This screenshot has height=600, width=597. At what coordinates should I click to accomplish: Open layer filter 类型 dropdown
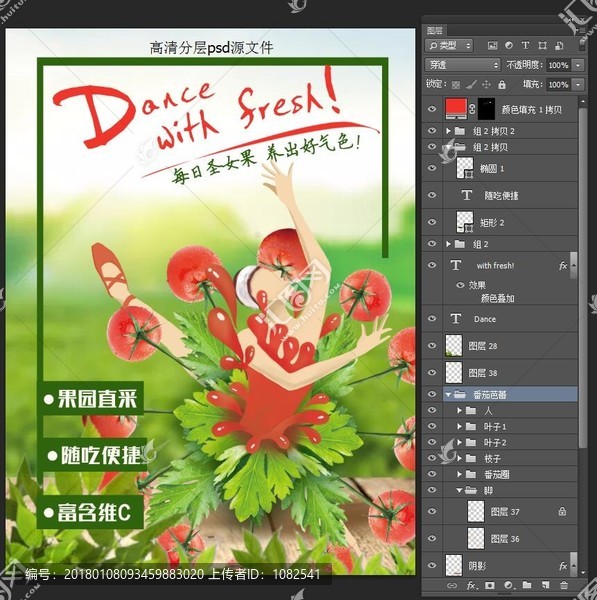[449, 46]
